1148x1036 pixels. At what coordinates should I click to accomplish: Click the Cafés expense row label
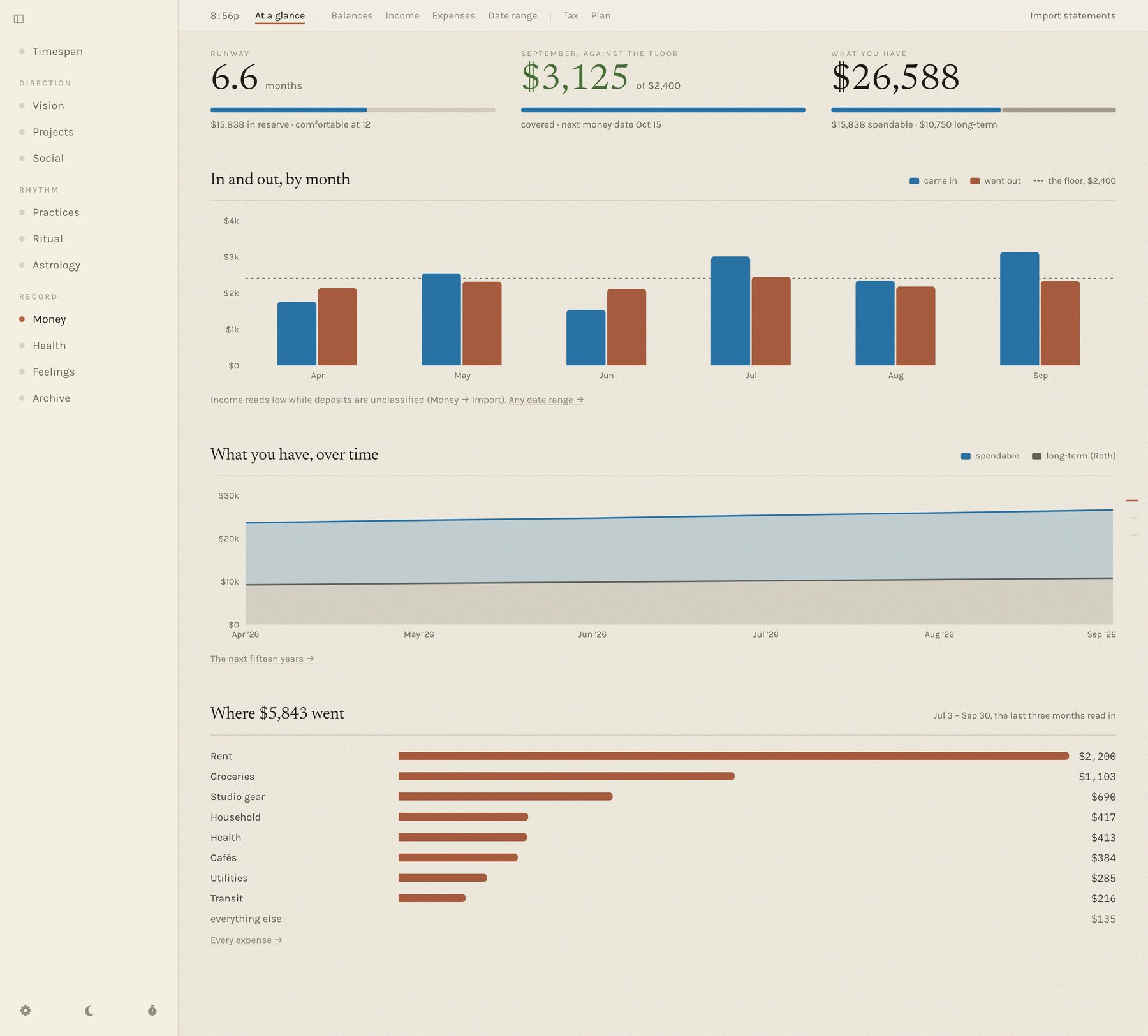click(x=223, y=858)
